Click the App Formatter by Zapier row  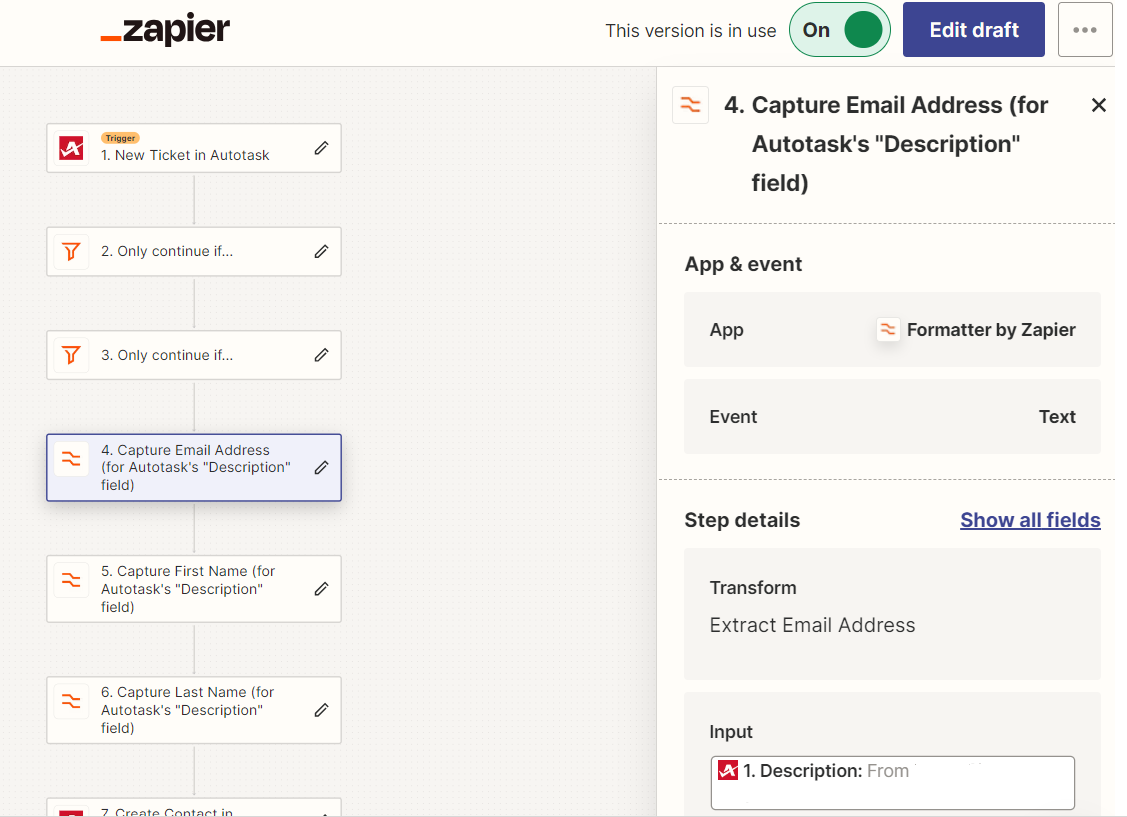point(892,330)
